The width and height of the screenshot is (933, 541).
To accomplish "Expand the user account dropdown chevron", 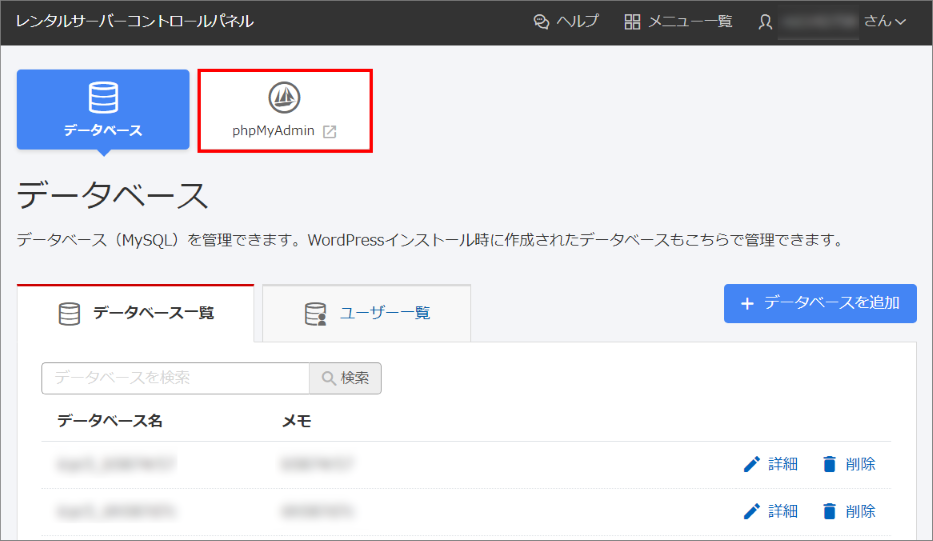I will click(900, 22).
